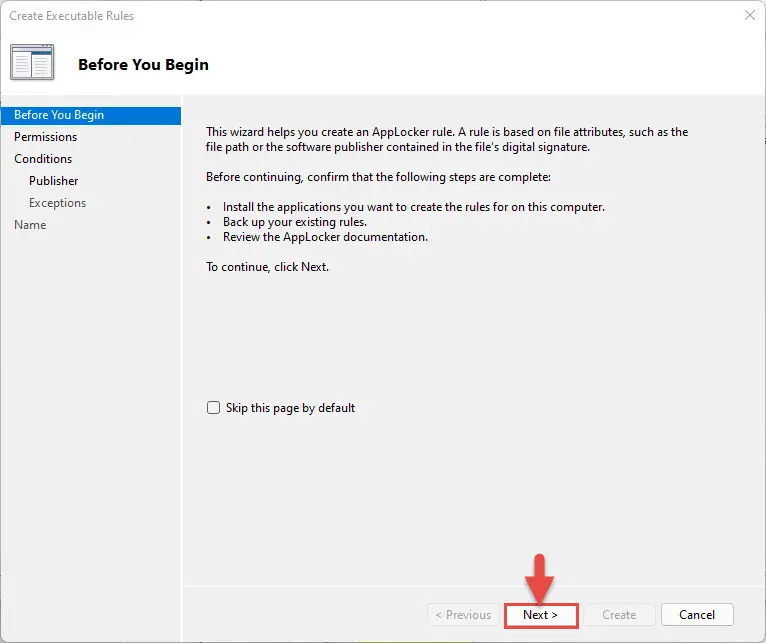This screenshot has width=766, height=643.
Task: Enable the Skip this page by default checkbox
Action: point(213,407)
